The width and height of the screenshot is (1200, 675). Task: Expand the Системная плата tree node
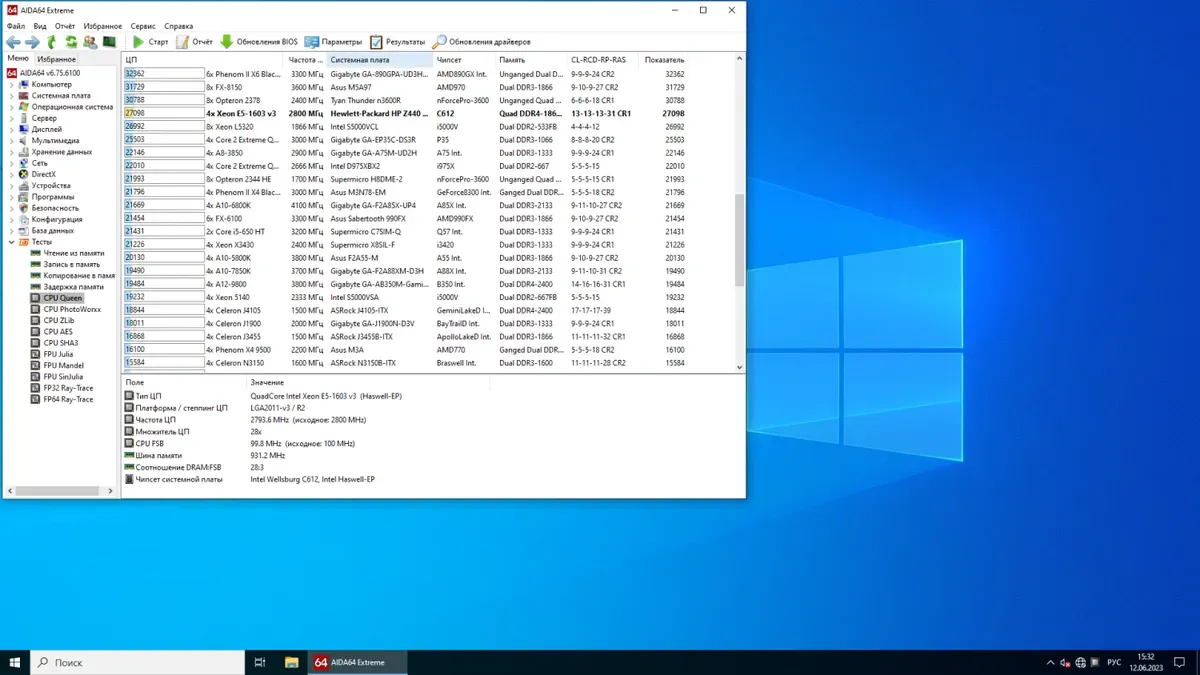(x=12, y=96)
